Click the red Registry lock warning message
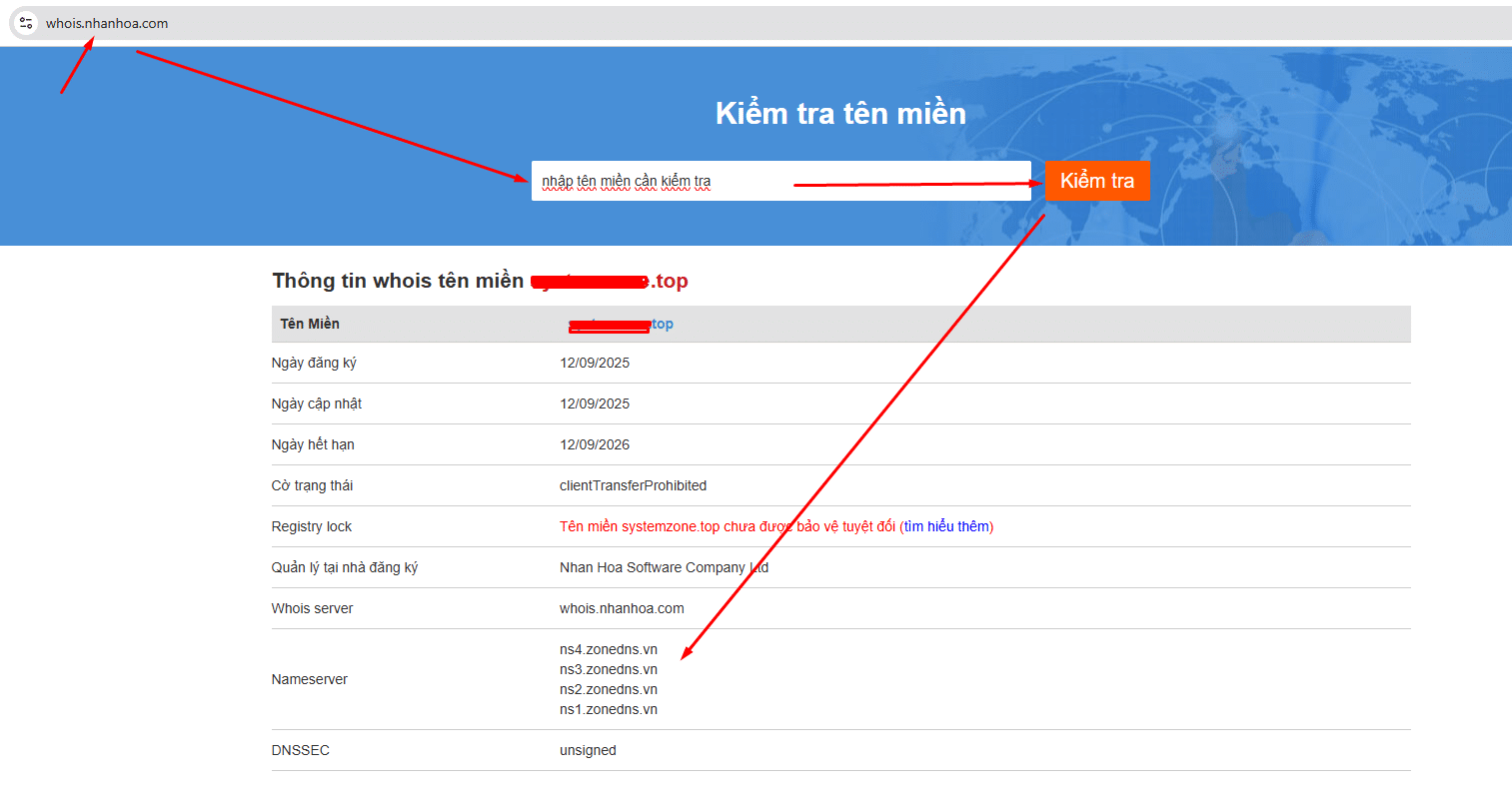The image size is (1512, 806). pyautogui.click(x=727, y=526)
